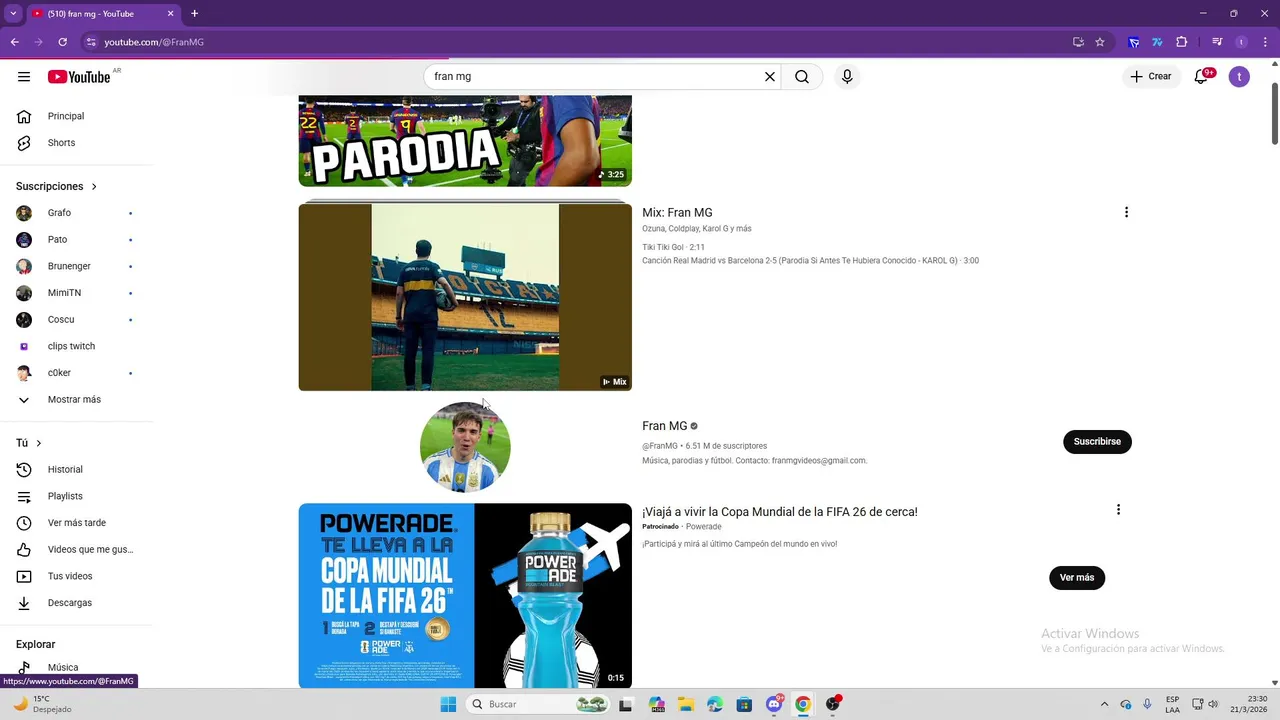The height and width of the screenshot is (720, 1280).
Task: Open Discord from the taskbar
Action: pos(774,704)
